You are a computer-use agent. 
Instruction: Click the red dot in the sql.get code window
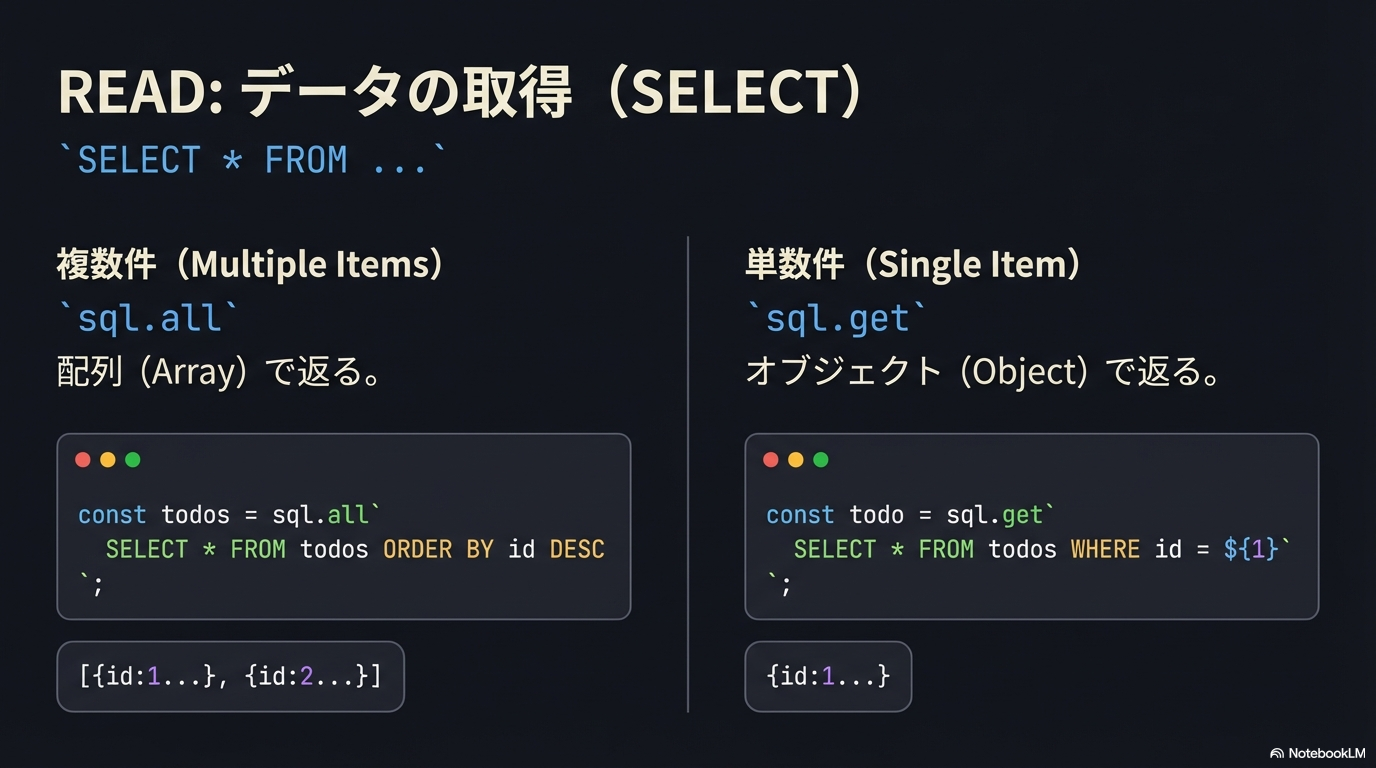[x=771, y=460]
